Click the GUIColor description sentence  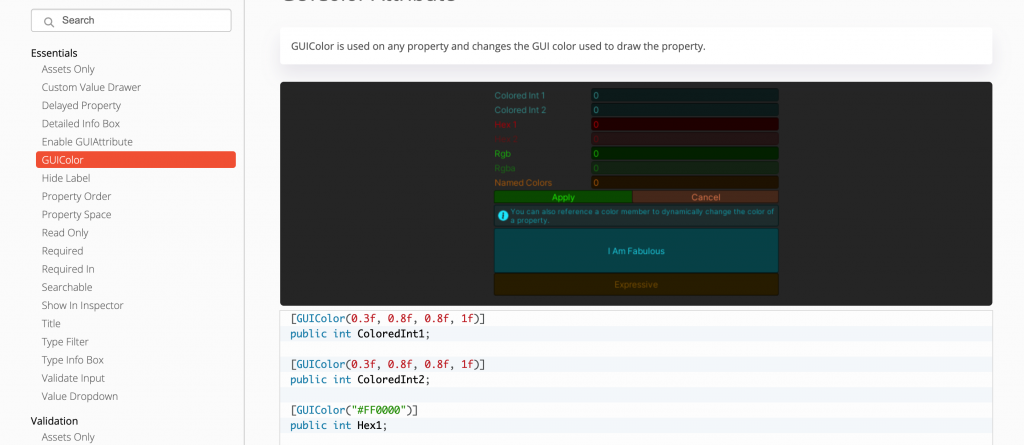[498, 46]
